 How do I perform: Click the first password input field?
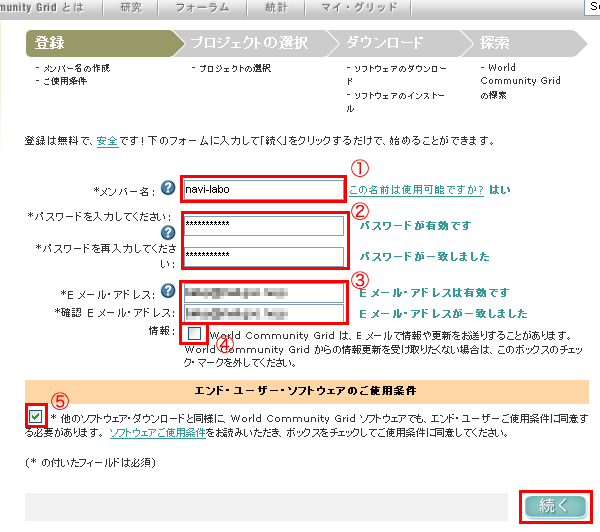pyautogui.click(x=264, y=226)
